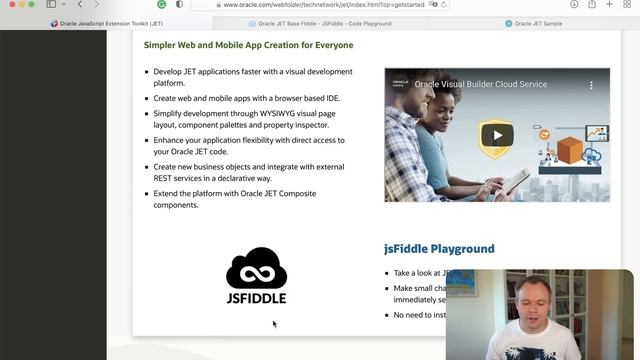Open the jsFiddle Playground heading link
Image resolution: width=640 pixels, height=360 pixels.
click(x=439, y=249)
